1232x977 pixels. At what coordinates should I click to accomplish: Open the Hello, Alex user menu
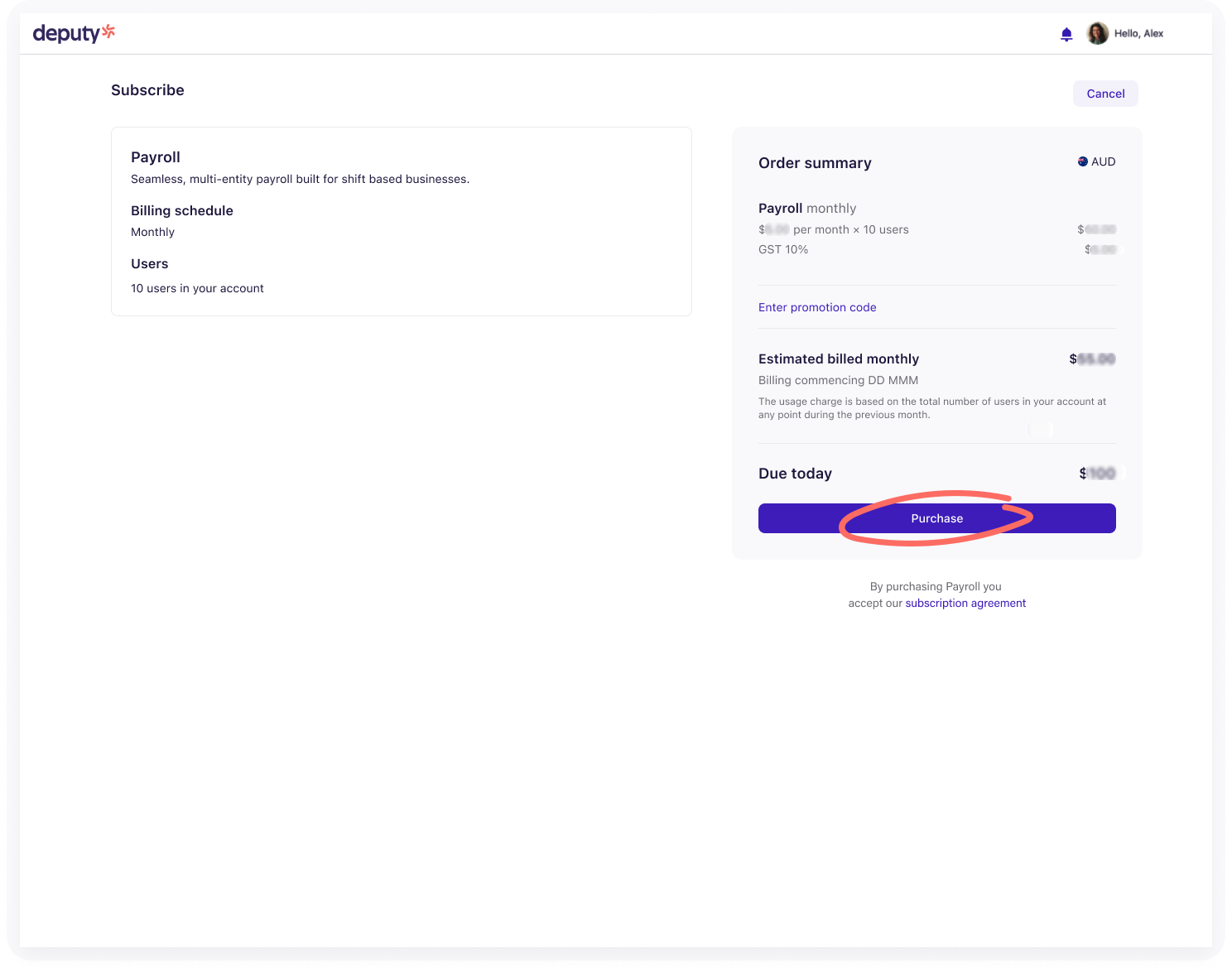point(1138,33)
